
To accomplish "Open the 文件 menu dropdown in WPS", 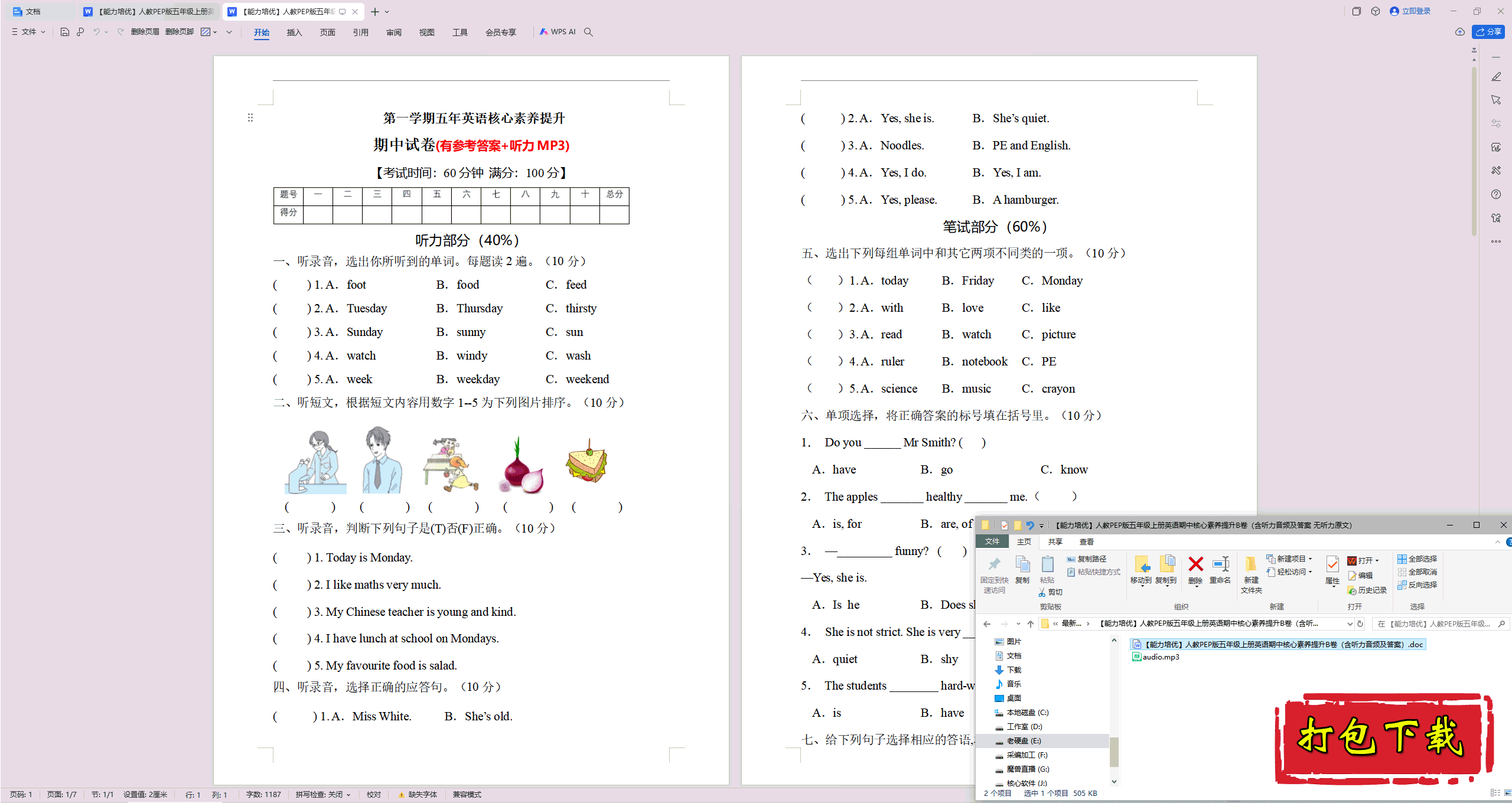I will tap(28, 32).
